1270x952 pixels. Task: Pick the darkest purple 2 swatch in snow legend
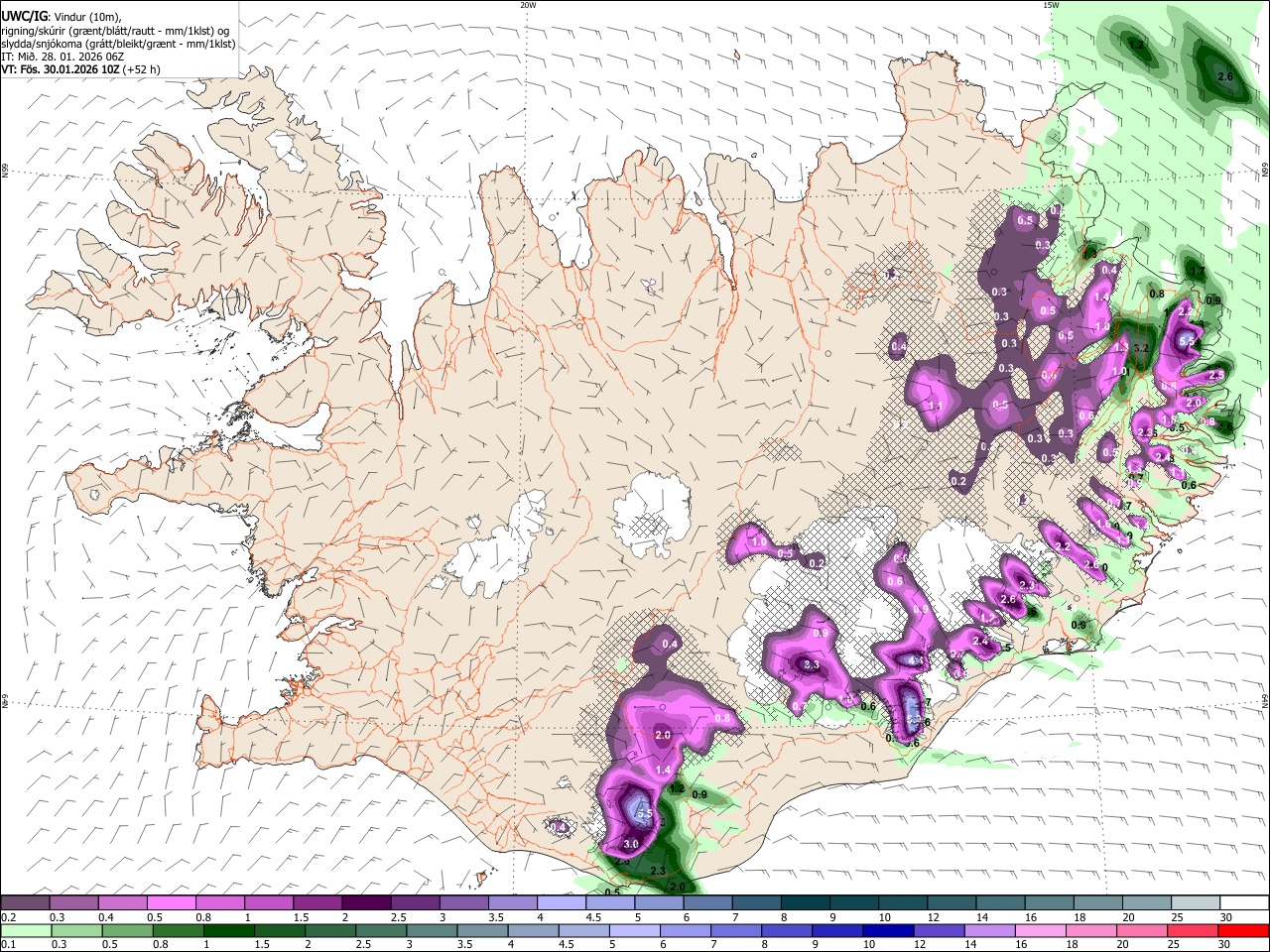(x=367, y=903)
